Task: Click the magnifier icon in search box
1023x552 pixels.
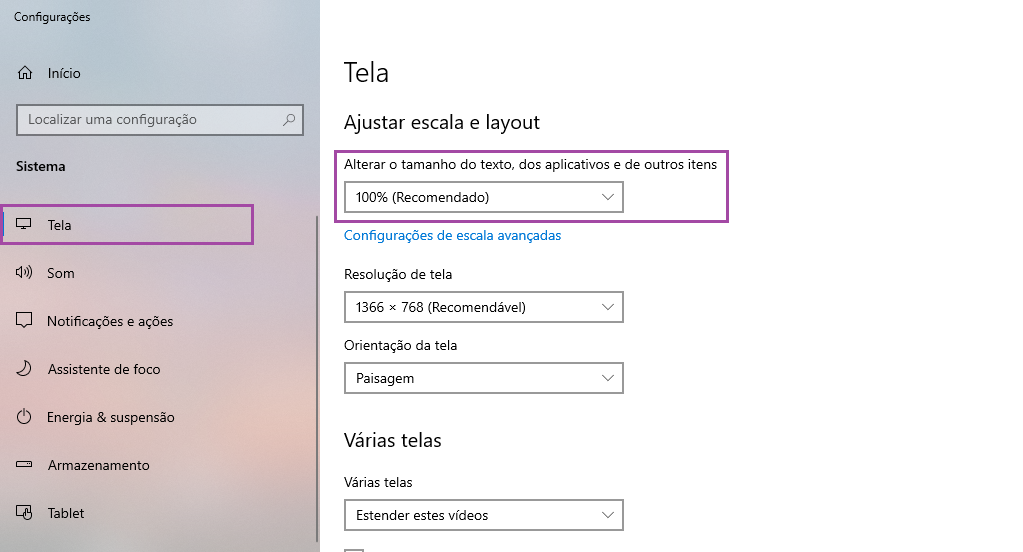Action: 288,119
